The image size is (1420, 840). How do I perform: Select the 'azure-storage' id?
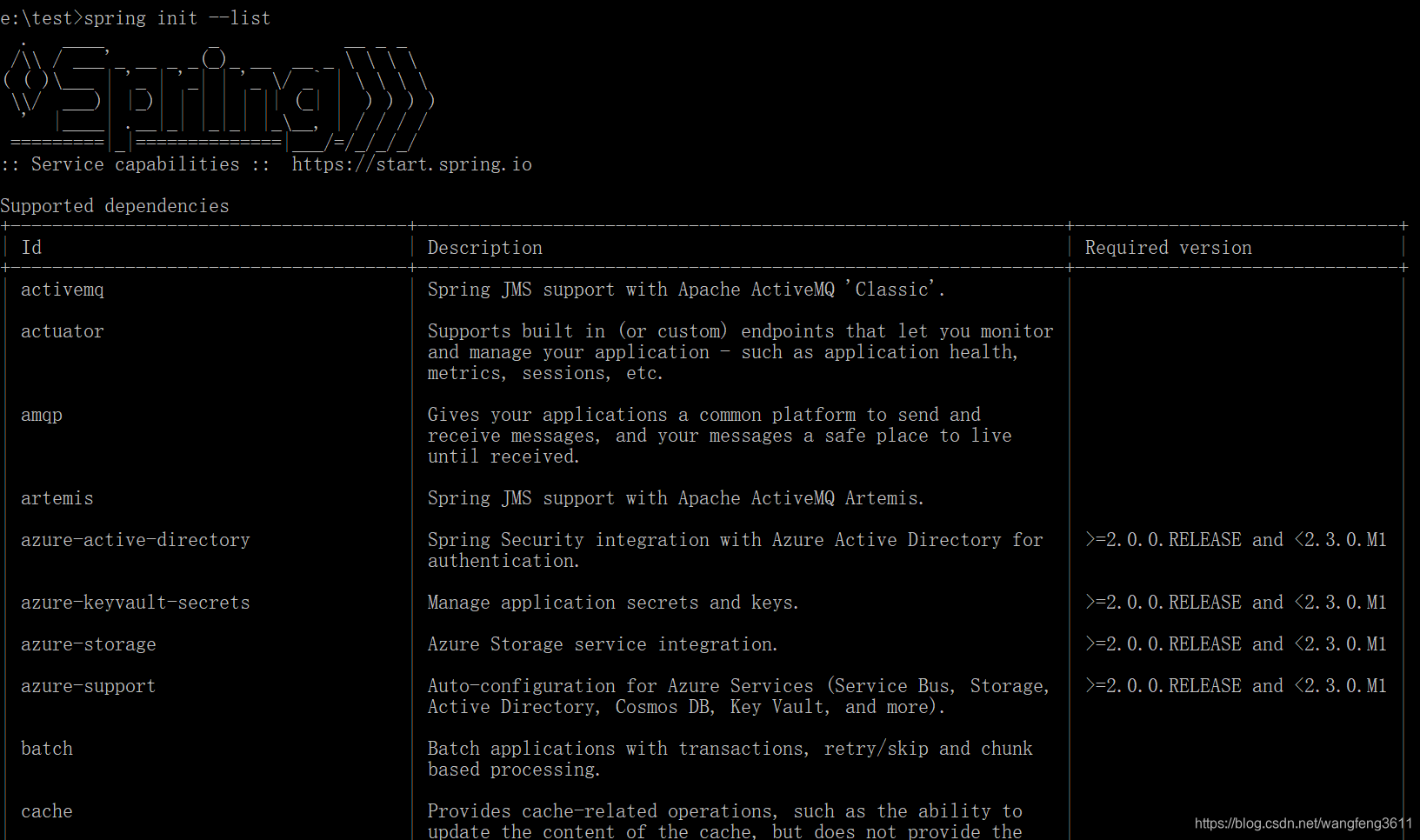pyautogui.click(x=89, y=644)
